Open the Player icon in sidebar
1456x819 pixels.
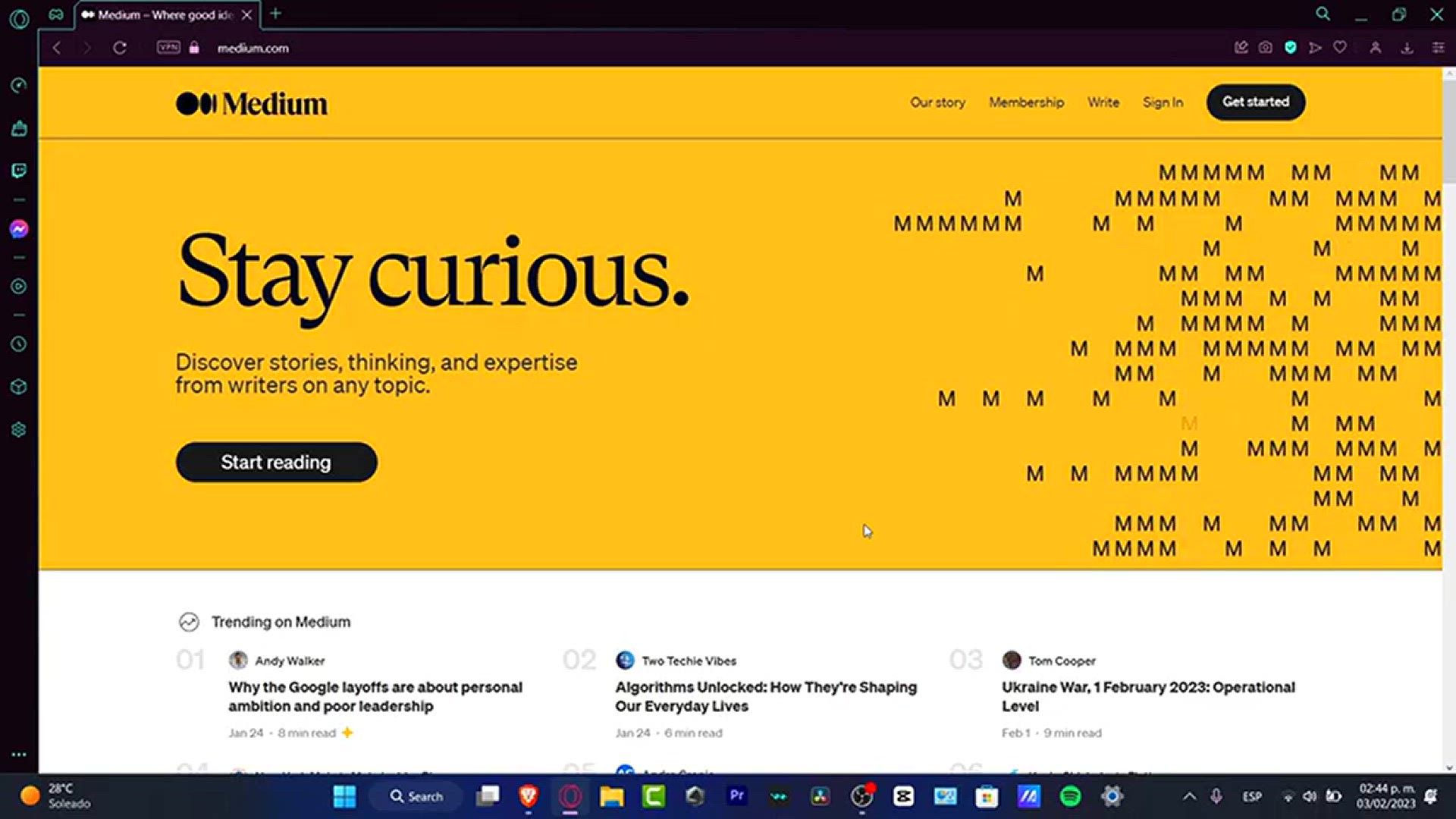tap(19, 287)
